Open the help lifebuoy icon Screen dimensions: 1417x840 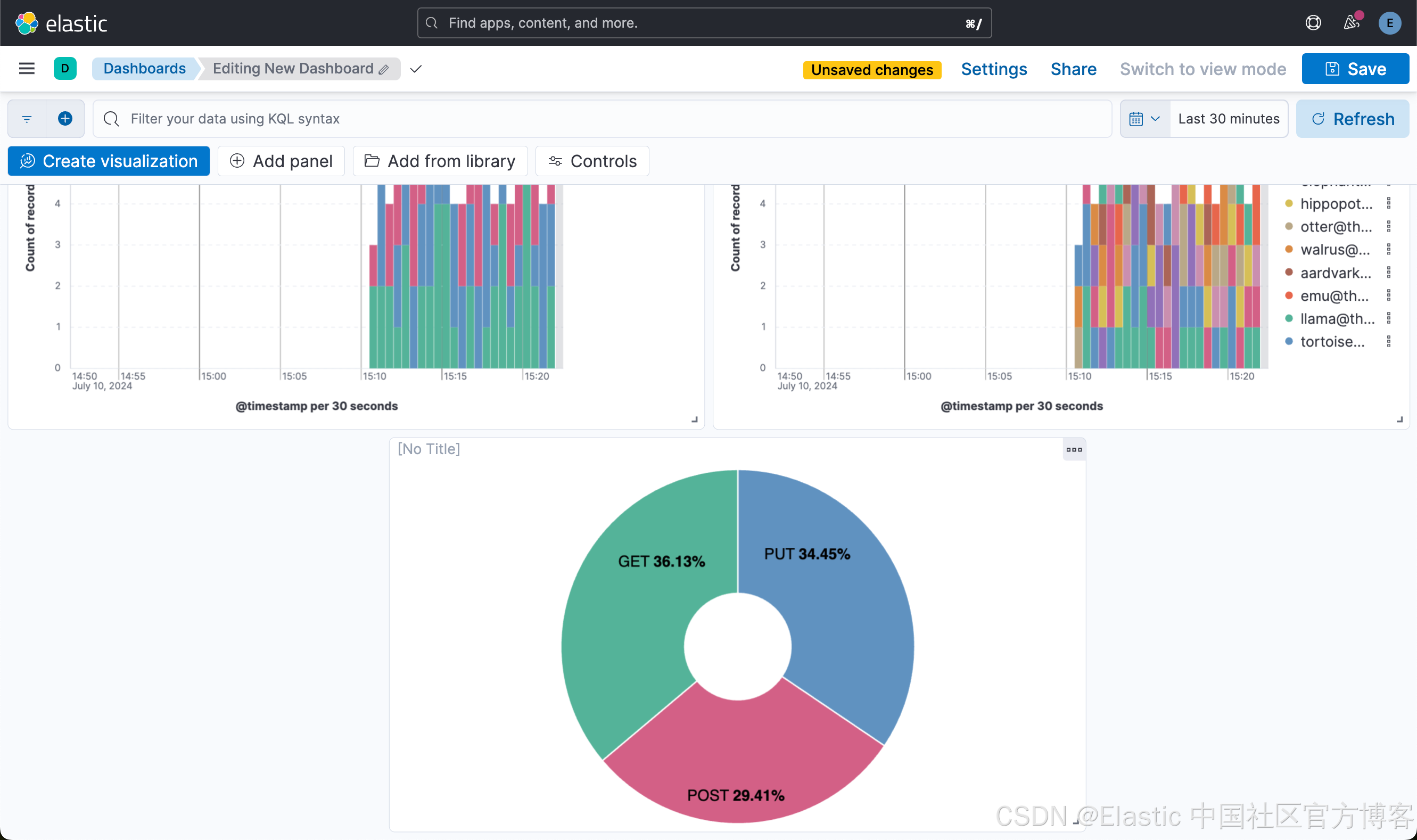pyautogui.click(x=1313, y=23)
